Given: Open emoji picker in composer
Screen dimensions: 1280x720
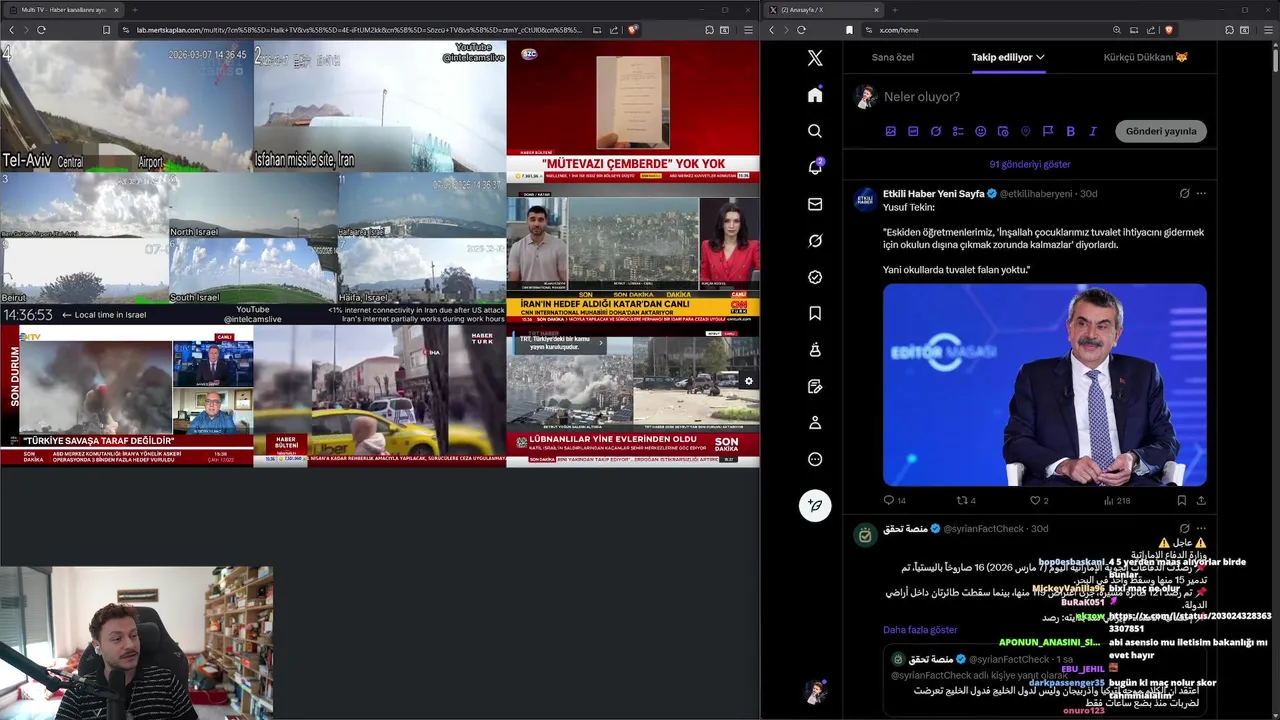Looking at the screenshot, I should [980, 131].
